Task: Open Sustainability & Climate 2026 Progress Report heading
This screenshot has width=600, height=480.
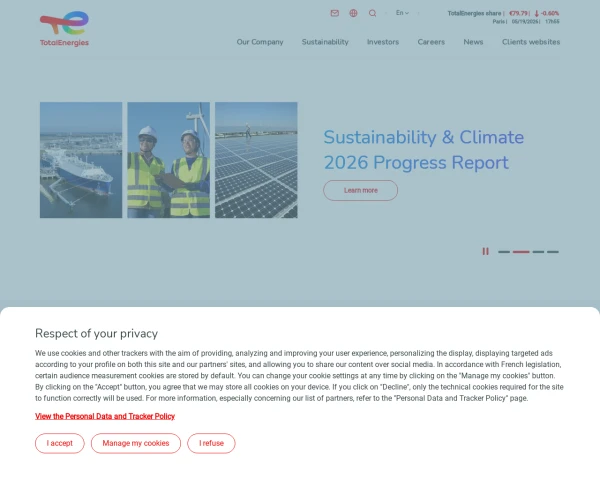Action: click(x=424, y=150)
